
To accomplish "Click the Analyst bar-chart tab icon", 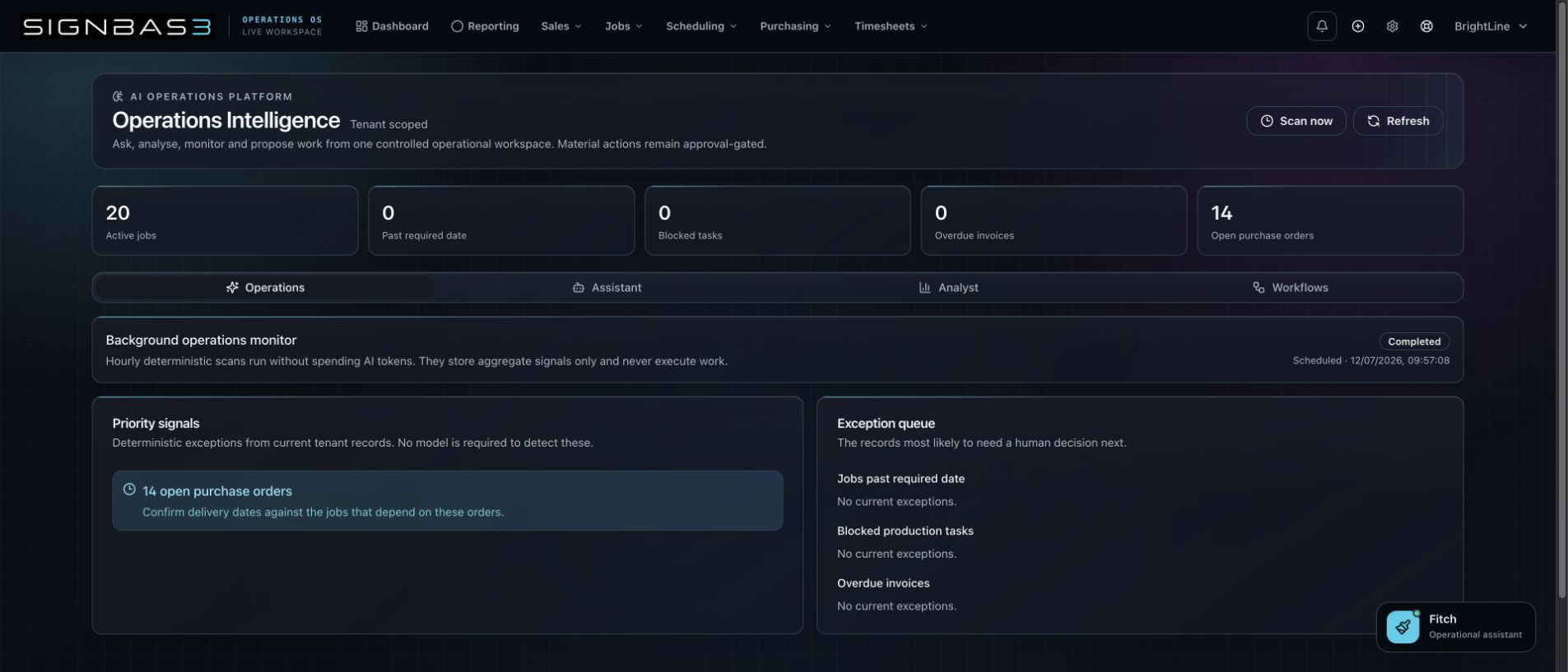I will click(924, 288).
